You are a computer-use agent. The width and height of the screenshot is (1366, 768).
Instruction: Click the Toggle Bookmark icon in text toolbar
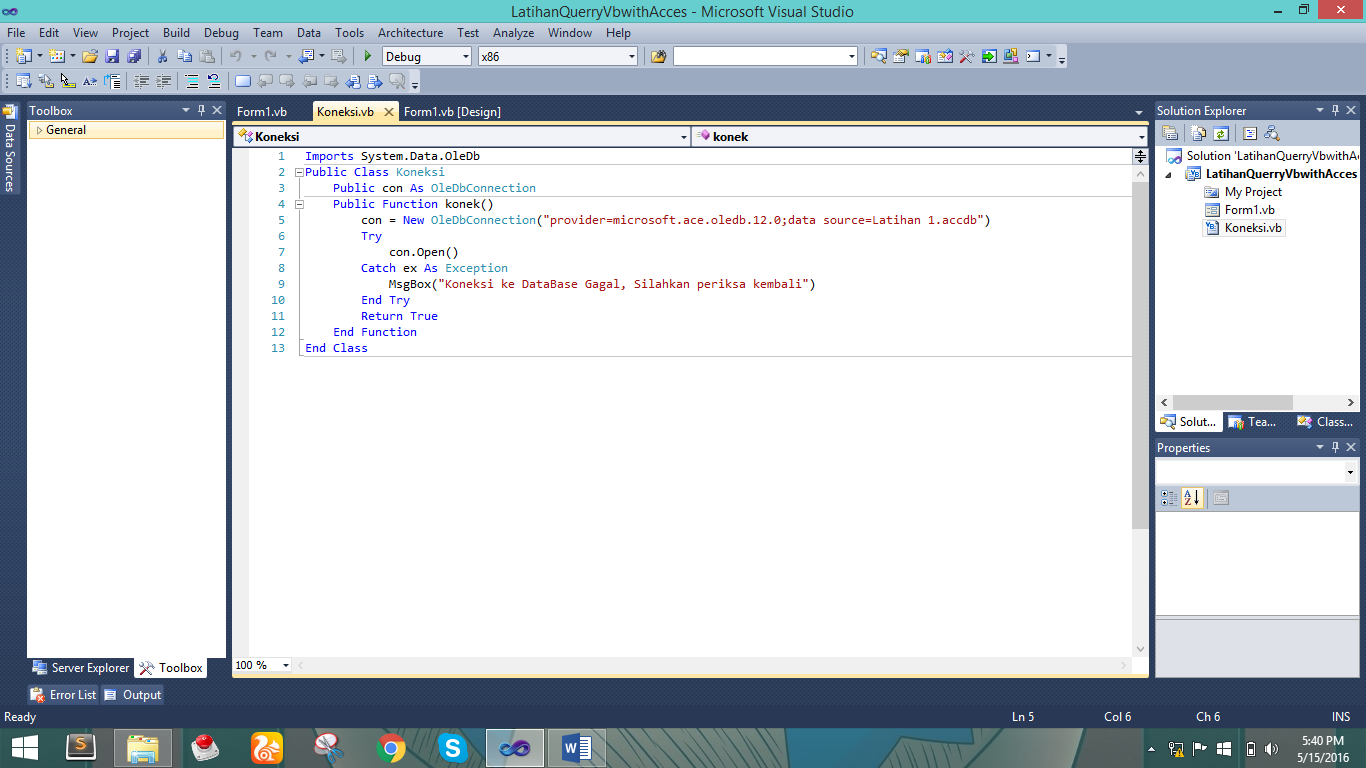coord(242,82)
